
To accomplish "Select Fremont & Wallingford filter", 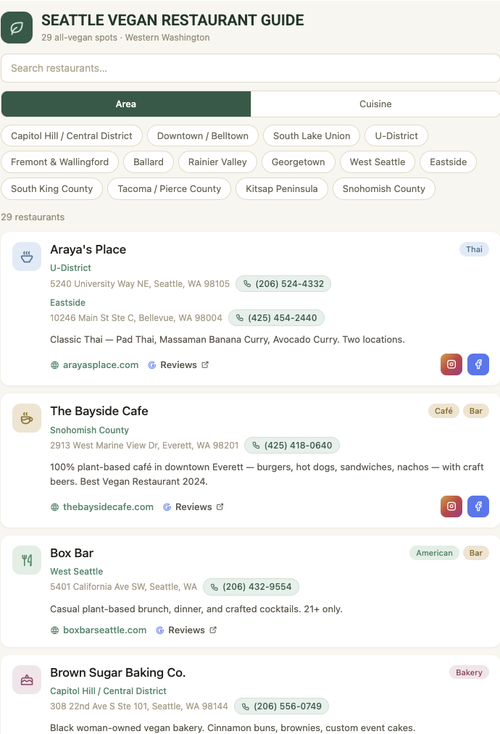I will pyautogui.click(x=59, y=162).
